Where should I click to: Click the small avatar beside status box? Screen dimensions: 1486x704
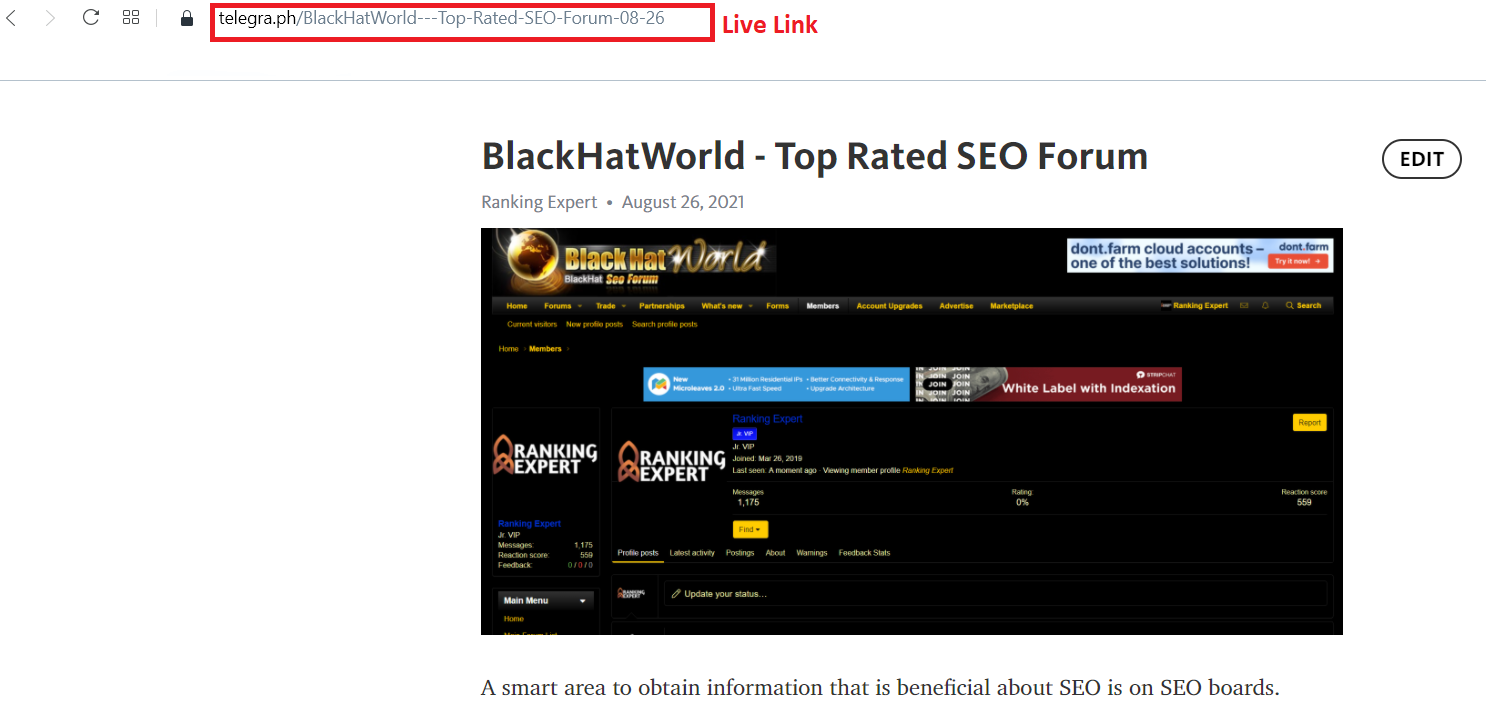coord(630,594)
